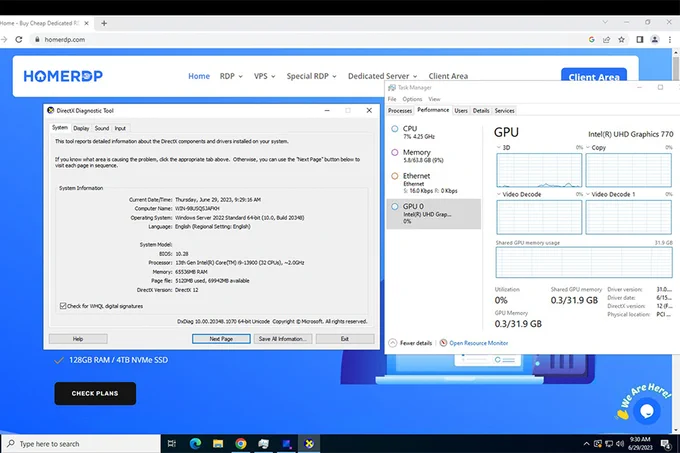Click the share page icon in Chrome
Screen dimensions: 680x453
pos(606,39)
